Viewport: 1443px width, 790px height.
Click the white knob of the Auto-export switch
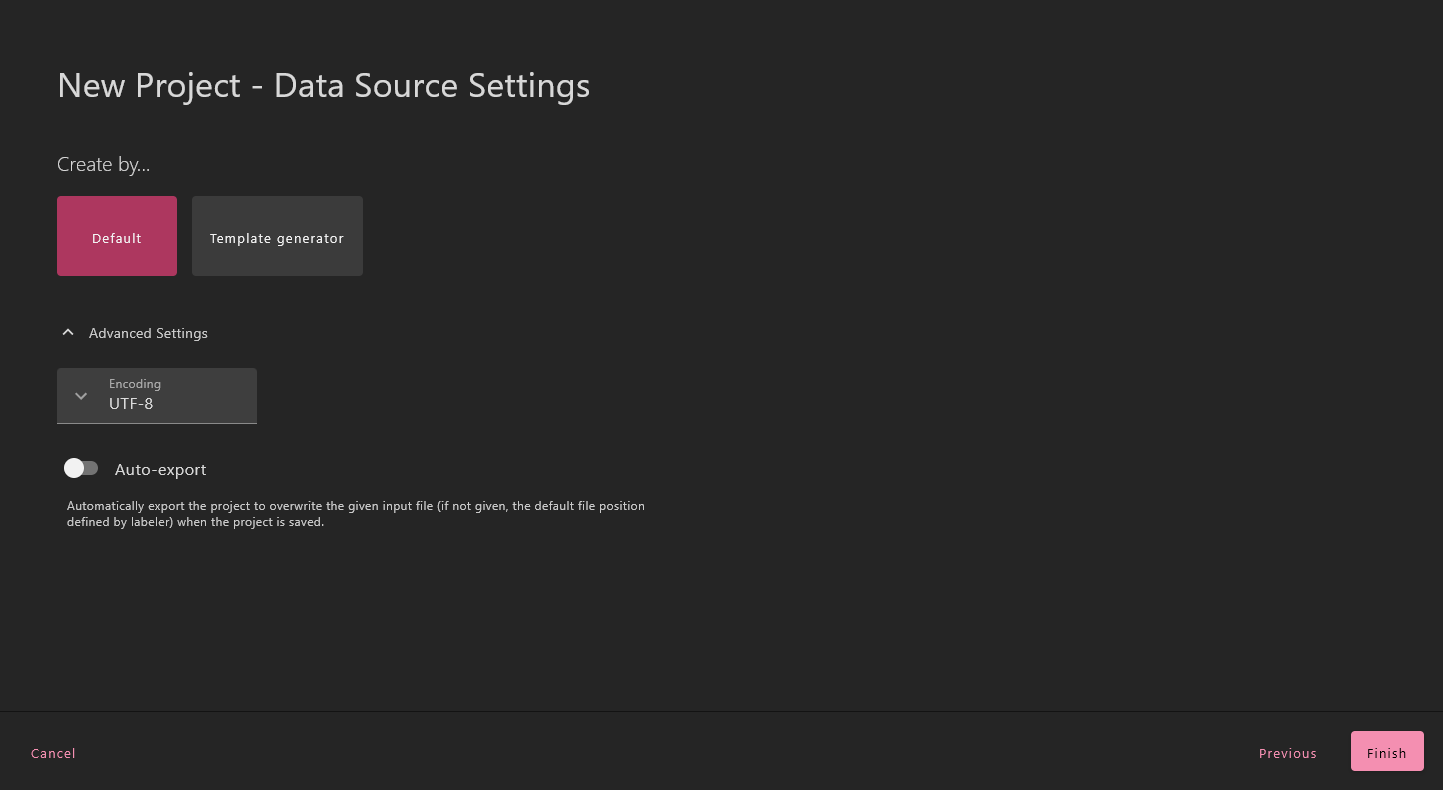point(74,468)
